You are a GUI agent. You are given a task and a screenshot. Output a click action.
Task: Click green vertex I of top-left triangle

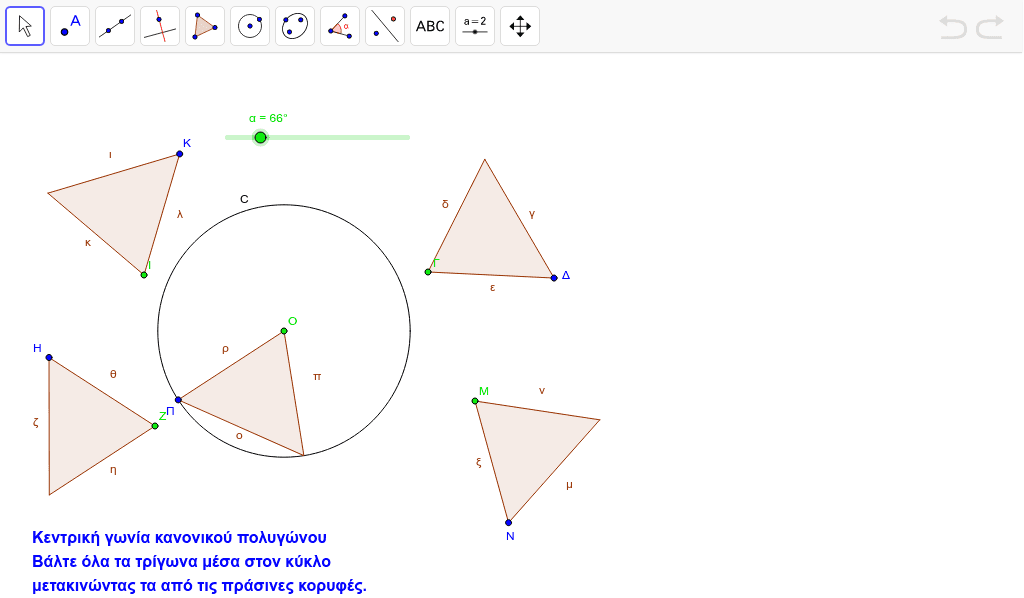pyautogui.click(x=144, y=275)
